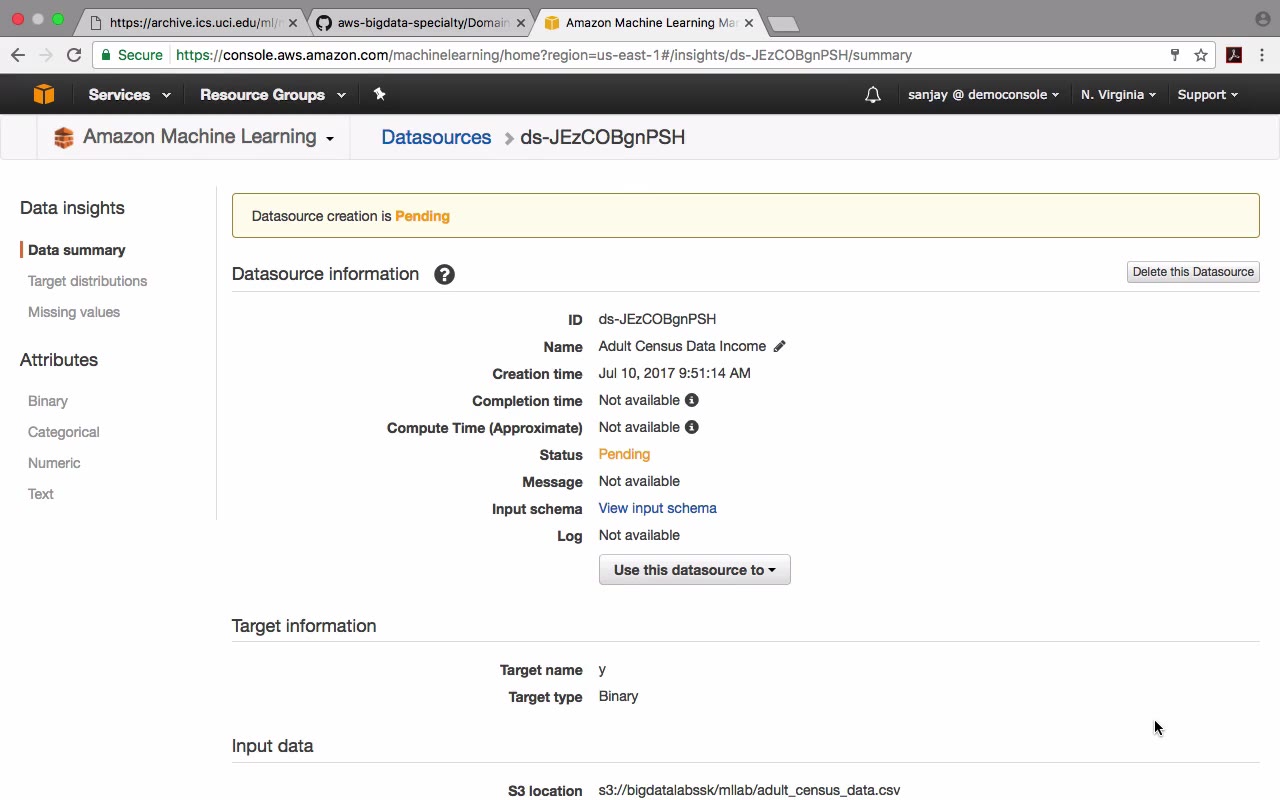Open the notifications bell icon

tap(873, 95)
